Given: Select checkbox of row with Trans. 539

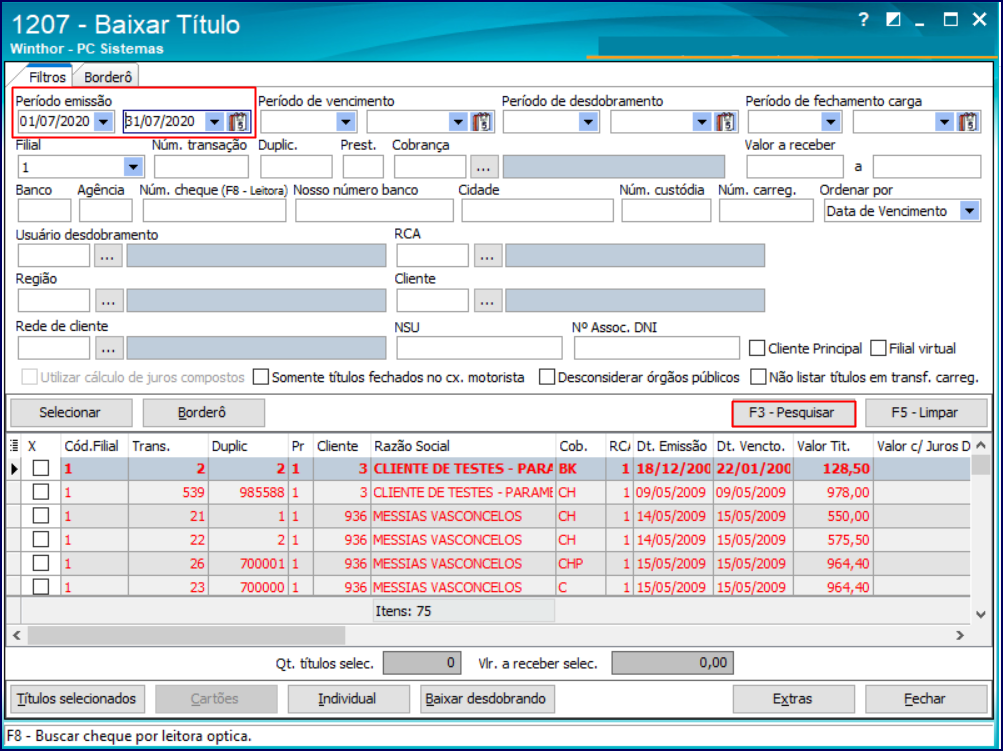Looking at the screenshot, I should coord(41,492).
